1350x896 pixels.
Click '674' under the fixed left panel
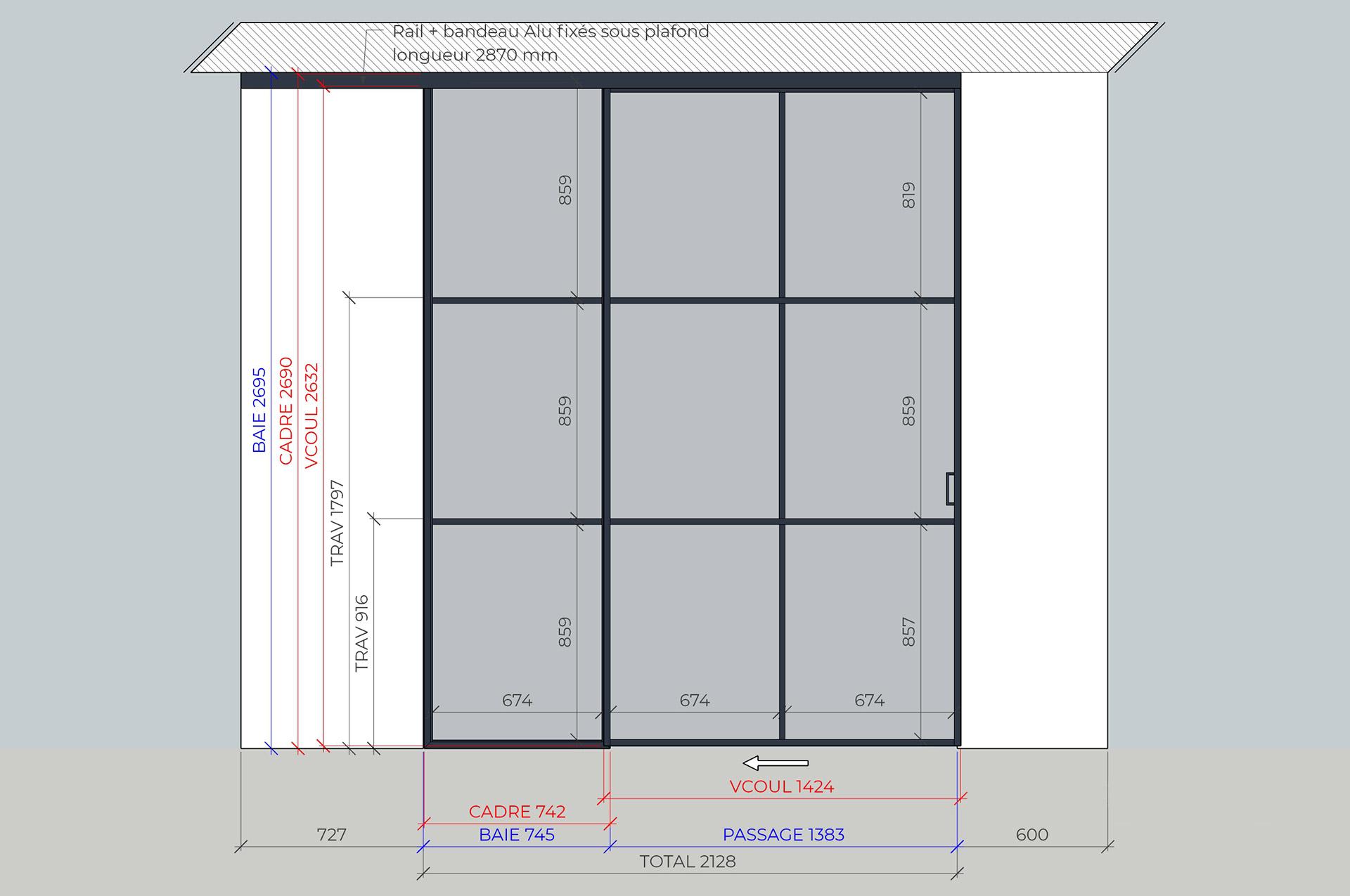[x=517, y=701]
